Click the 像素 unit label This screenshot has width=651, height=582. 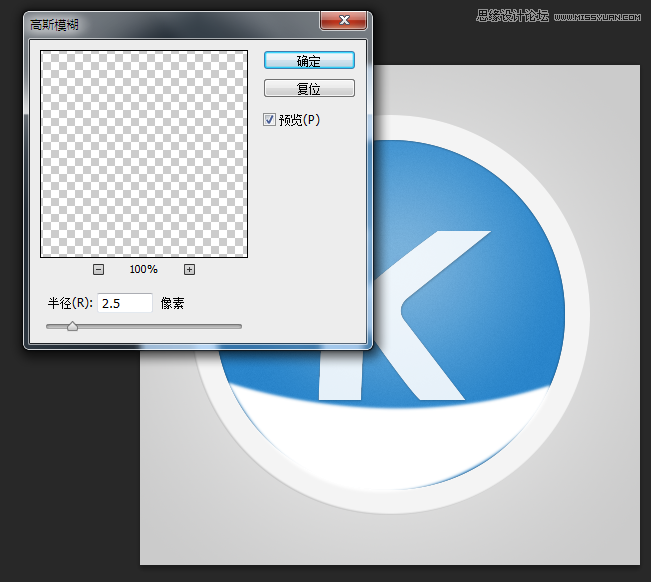[172, 303]
